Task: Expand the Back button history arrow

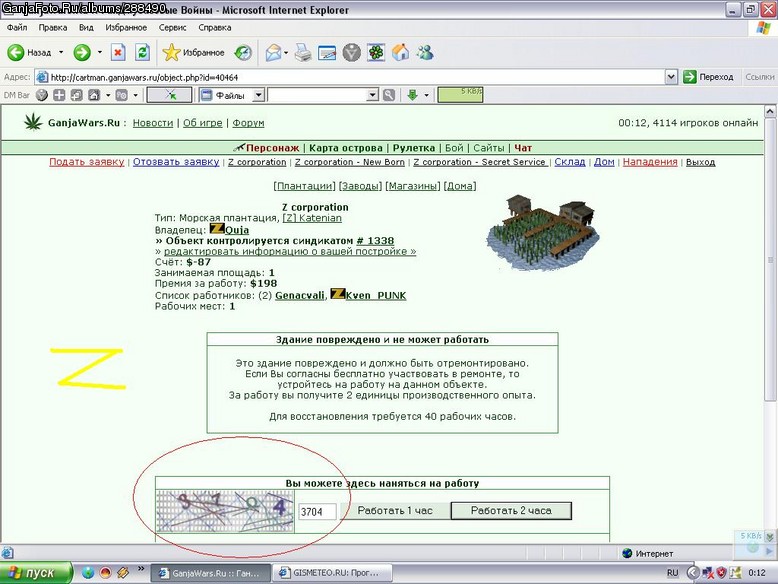Action: pyautogui.click(x=61, y=52)
